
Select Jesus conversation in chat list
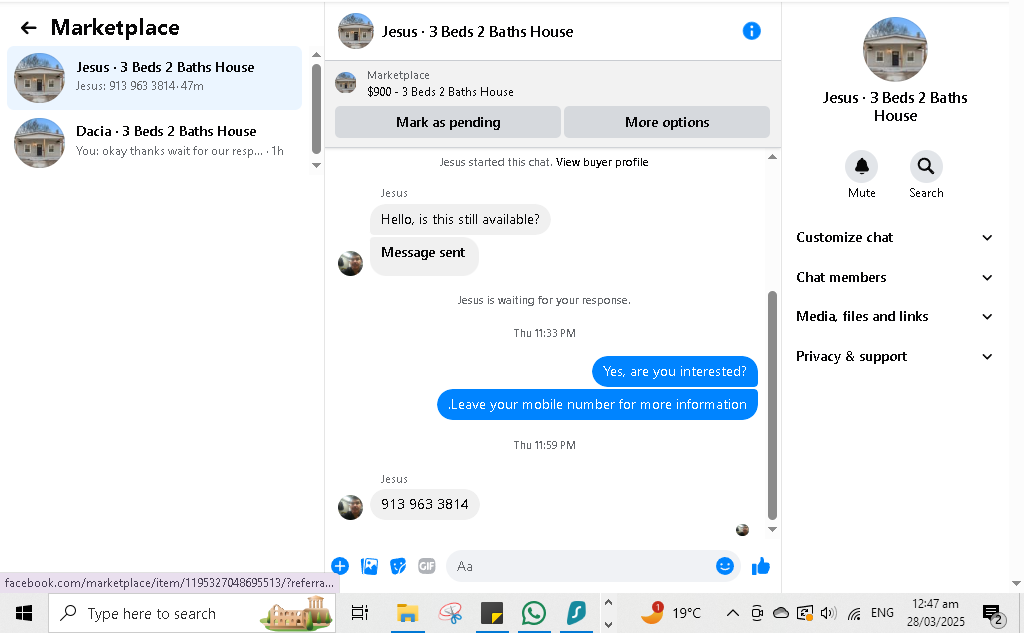pos(155,78)
